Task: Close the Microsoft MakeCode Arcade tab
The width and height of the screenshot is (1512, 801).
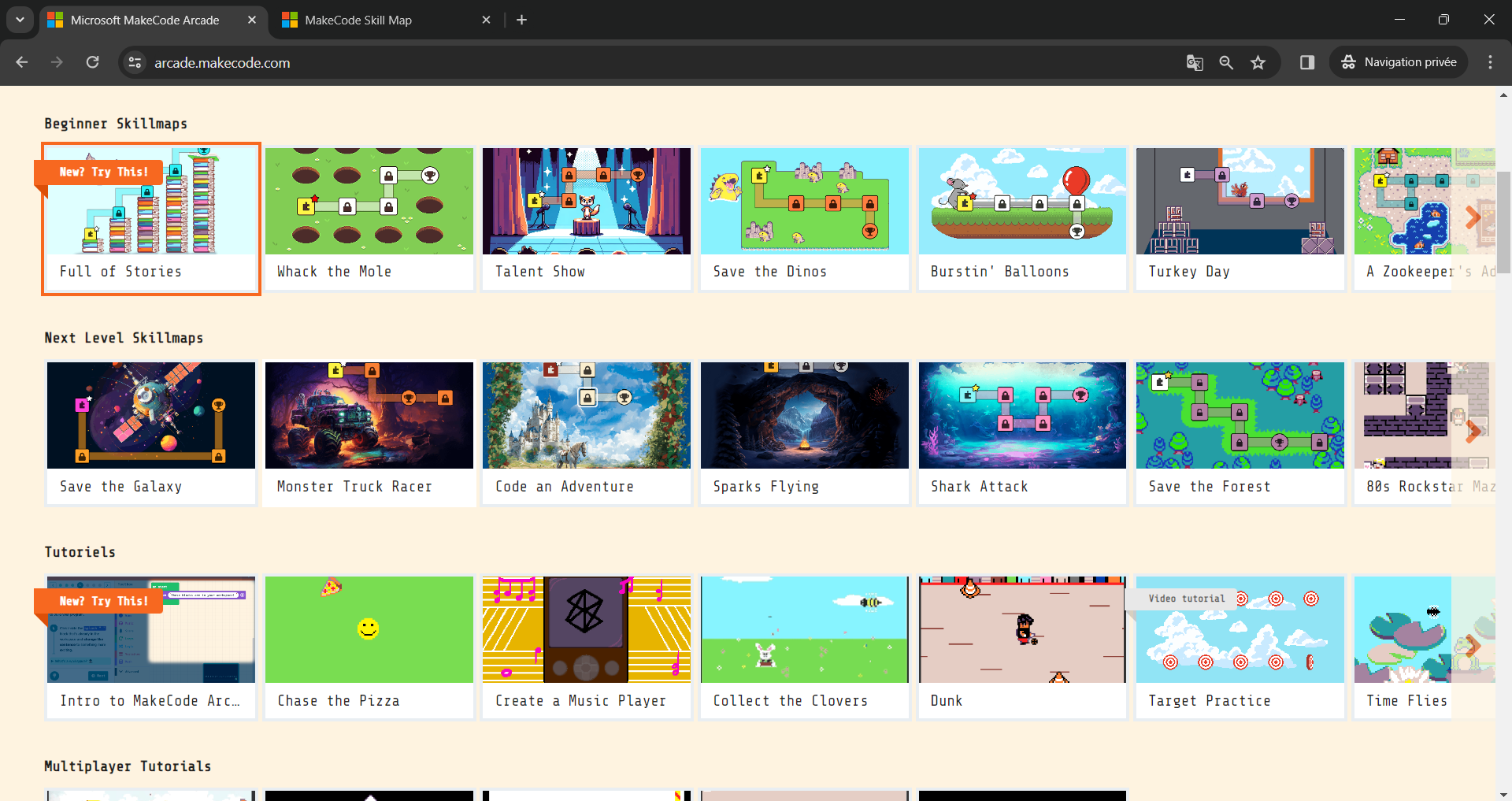Action: 252,20
